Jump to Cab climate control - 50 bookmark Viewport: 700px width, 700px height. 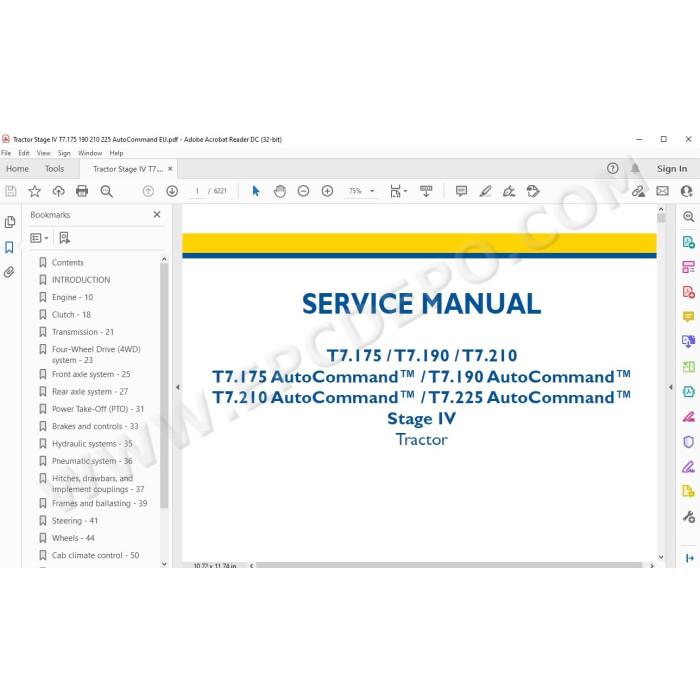point(96,555)
